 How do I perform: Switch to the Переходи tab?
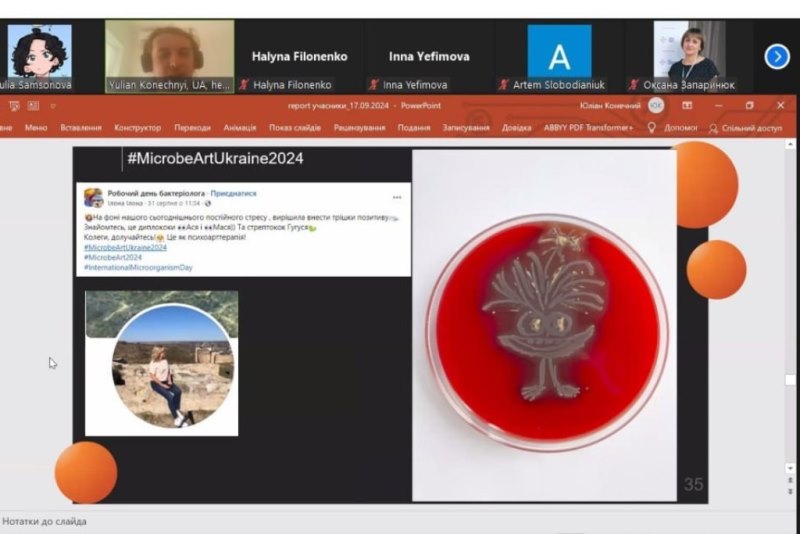(x=192, y=128)
